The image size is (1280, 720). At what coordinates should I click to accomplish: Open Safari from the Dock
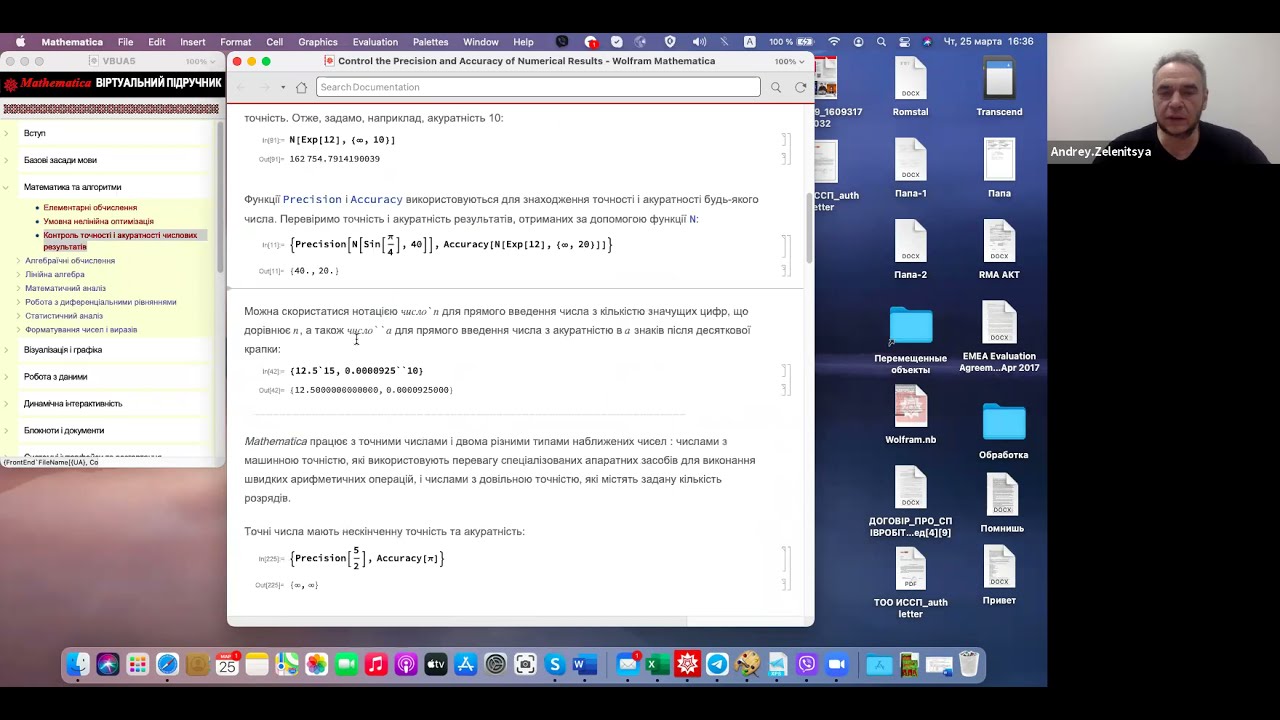pos(167,664)
